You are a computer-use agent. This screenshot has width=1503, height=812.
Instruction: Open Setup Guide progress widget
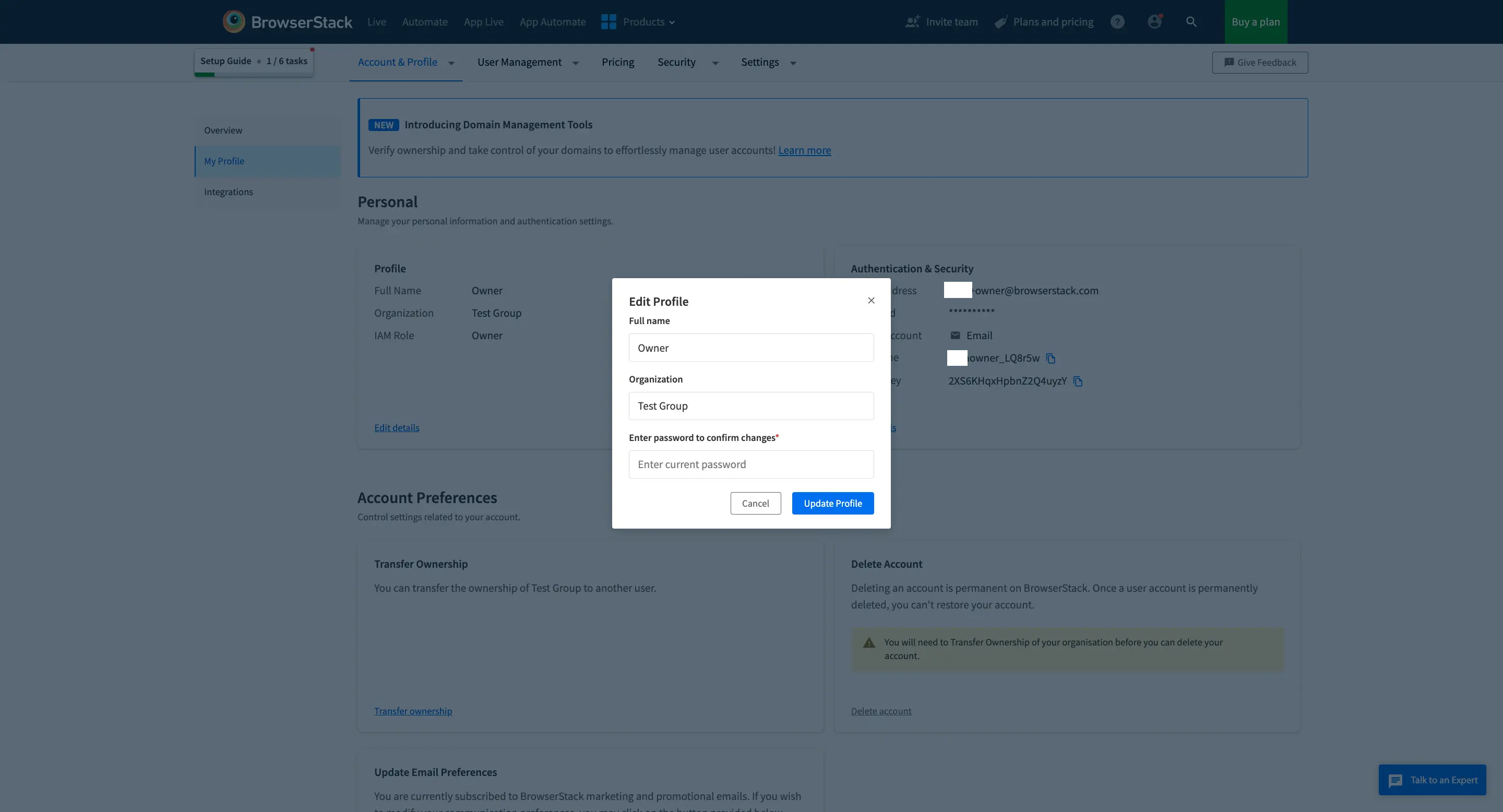254,61
